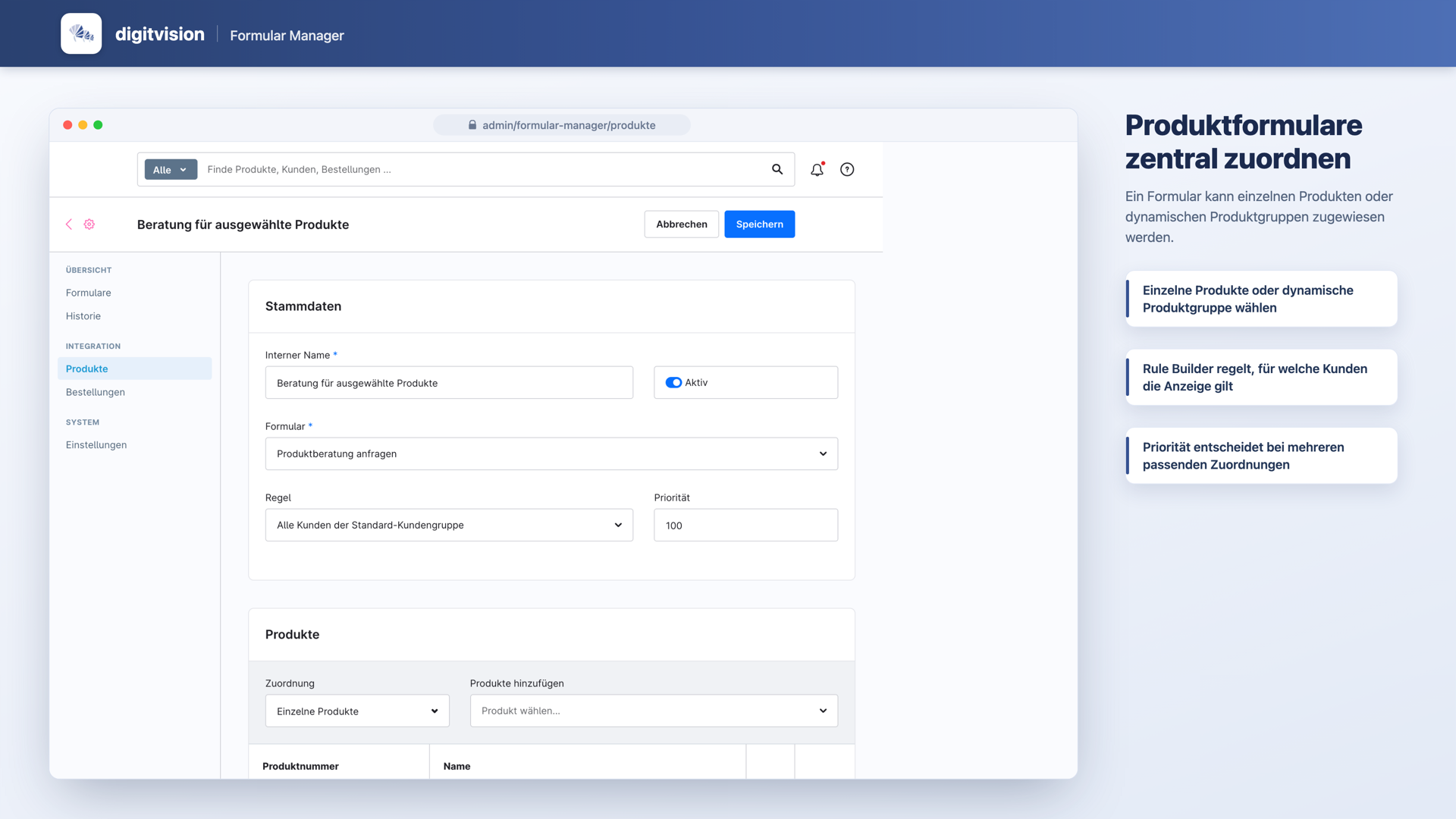The height and width of the screenshot is (819, 1456).
Task: Click the yellow window minimize dot
Action: (x=83, y=125)
